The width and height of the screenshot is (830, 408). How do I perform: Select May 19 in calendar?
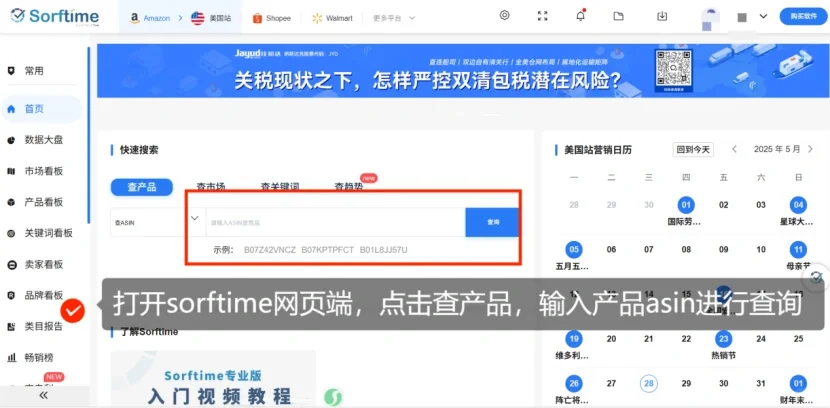coord(574,339)
